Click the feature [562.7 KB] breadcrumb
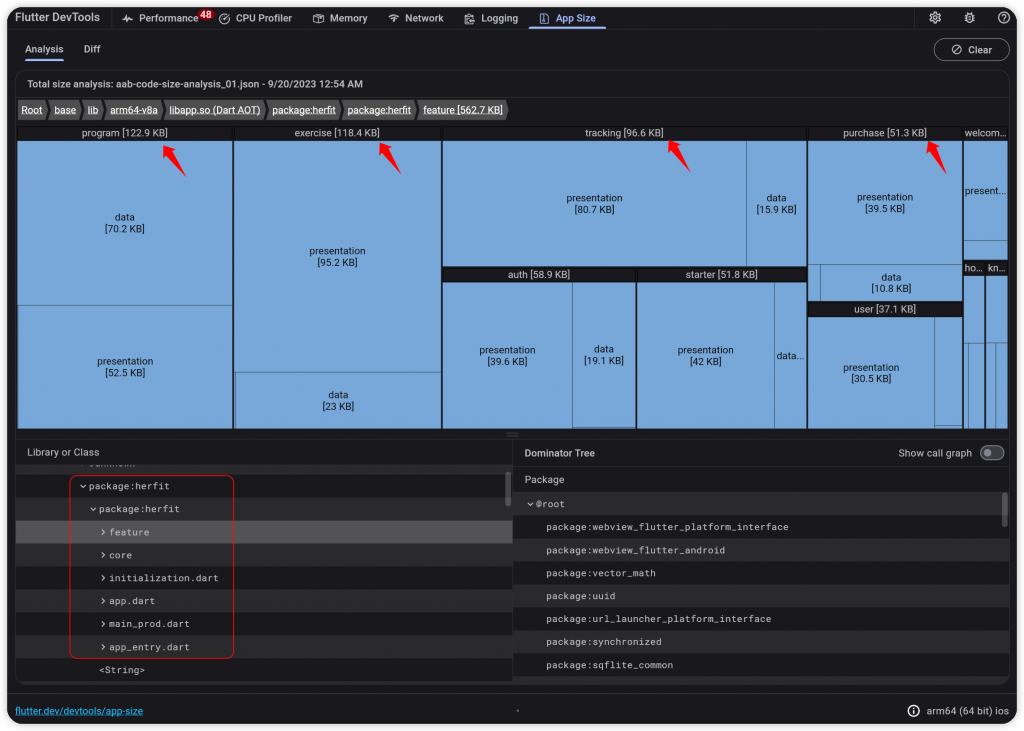1024x731 pixels. (462, 110)
